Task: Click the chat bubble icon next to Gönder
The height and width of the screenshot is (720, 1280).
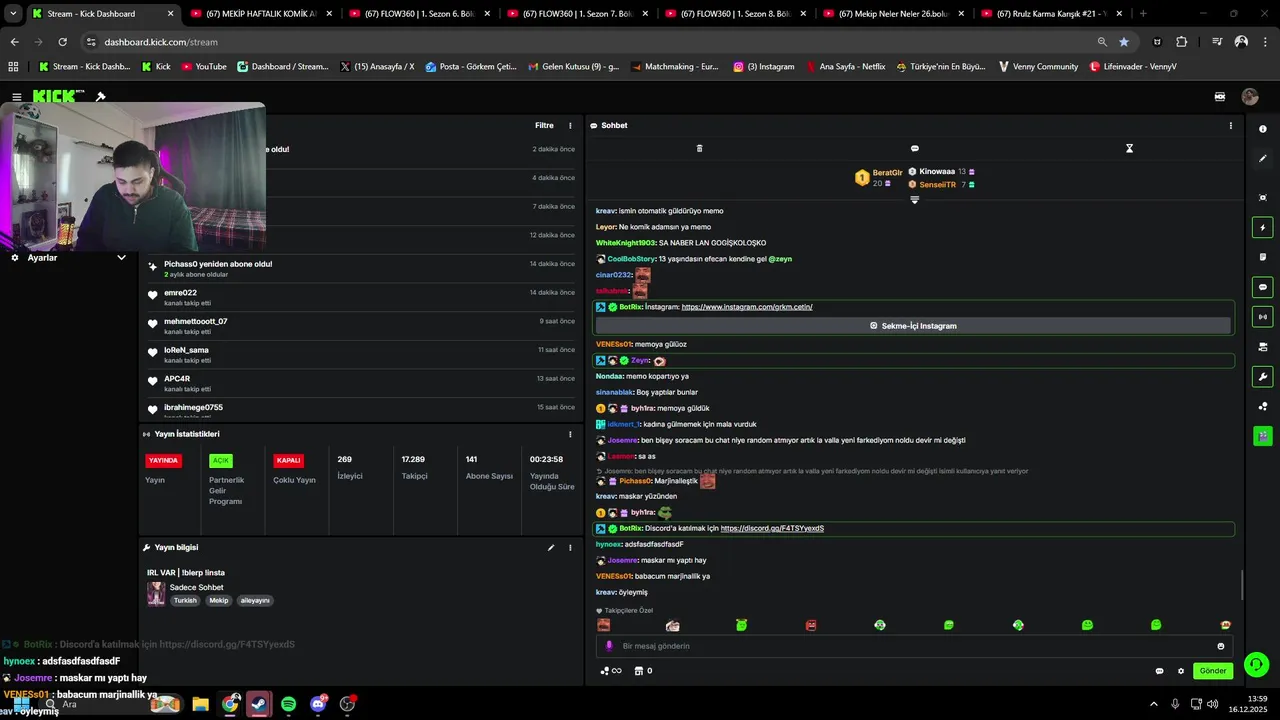Action: (1159, 671)
